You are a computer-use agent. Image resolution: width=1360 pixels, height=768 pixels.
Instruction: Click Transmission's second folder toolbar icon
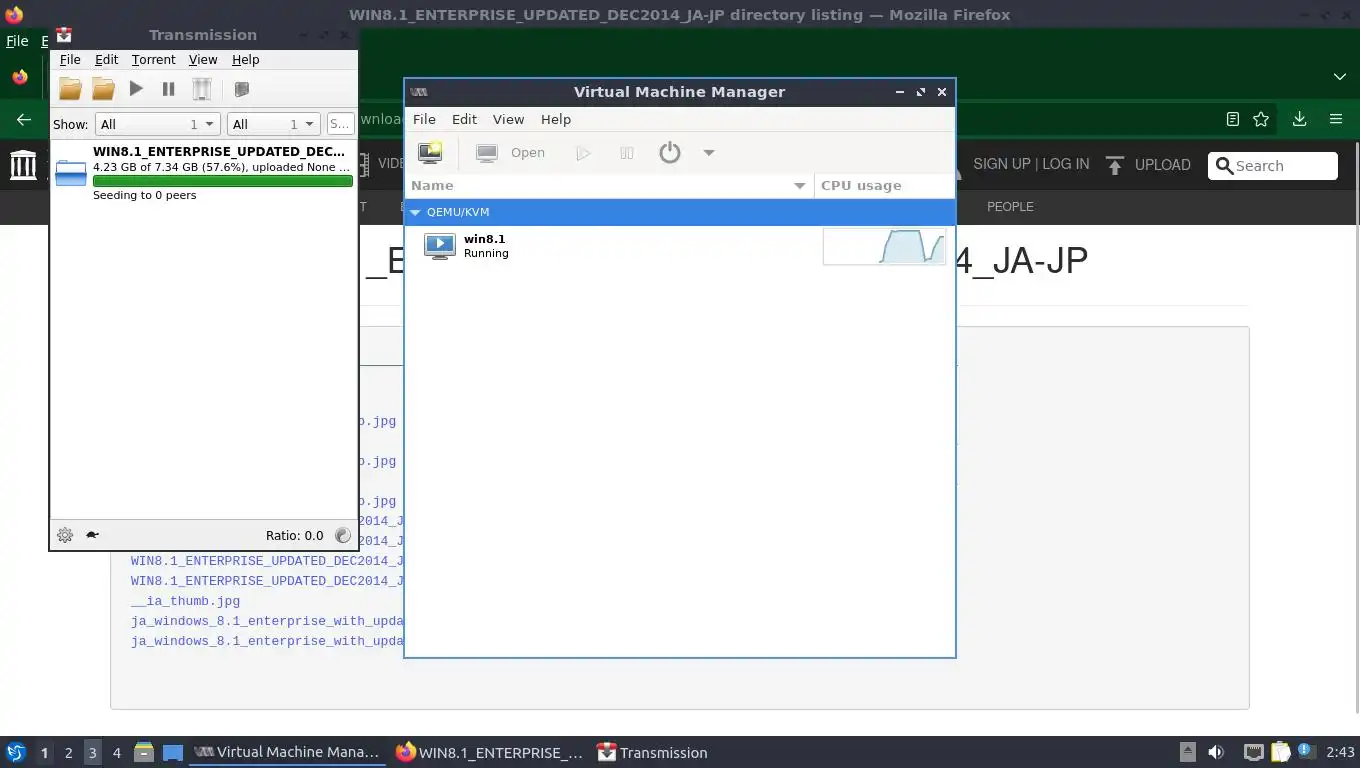coord(103,89)
